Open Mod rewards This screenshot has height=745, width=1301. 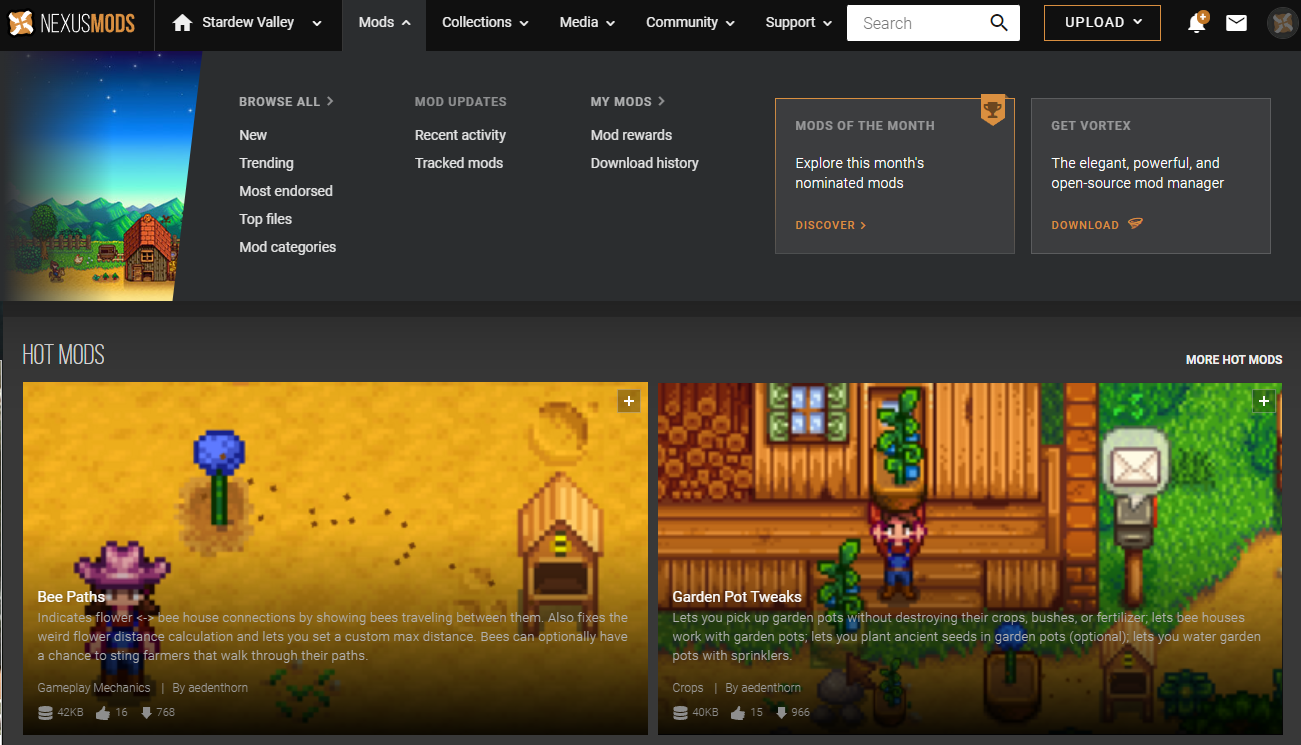[x=631, y=135]
